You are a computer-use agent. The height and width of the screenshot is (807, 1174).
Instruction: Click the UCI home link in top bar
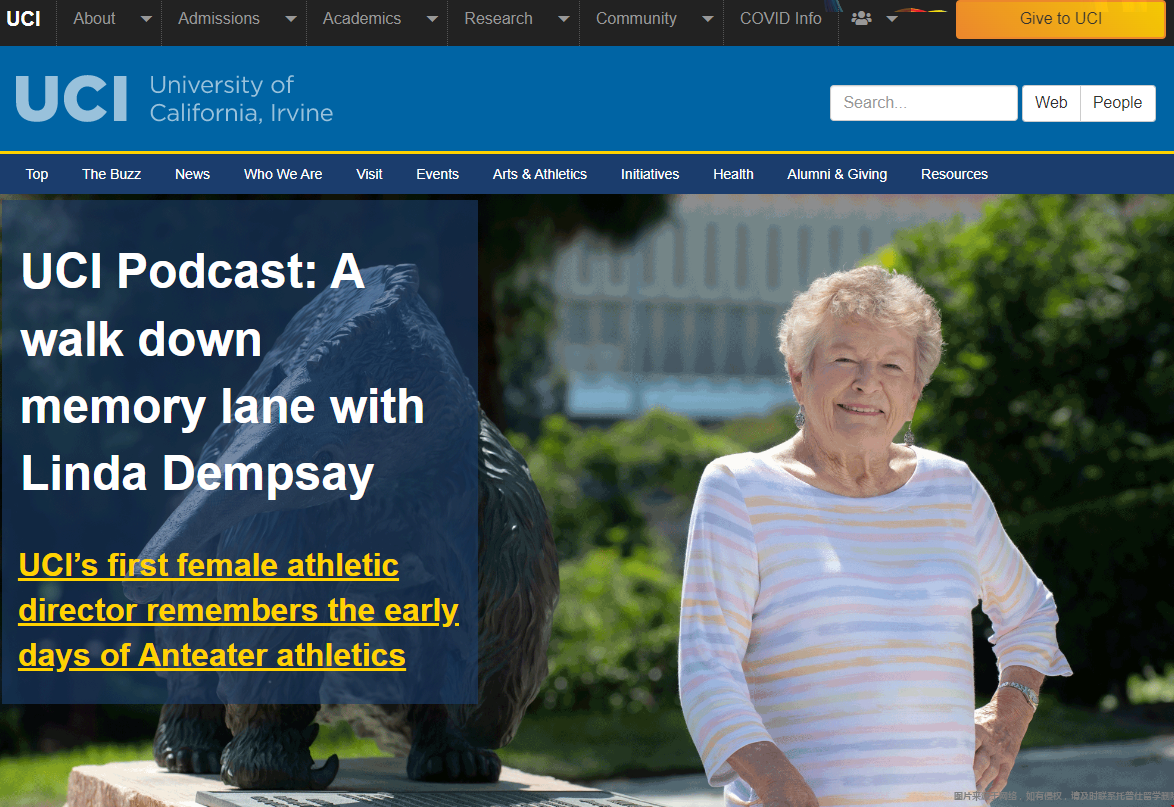23,19
